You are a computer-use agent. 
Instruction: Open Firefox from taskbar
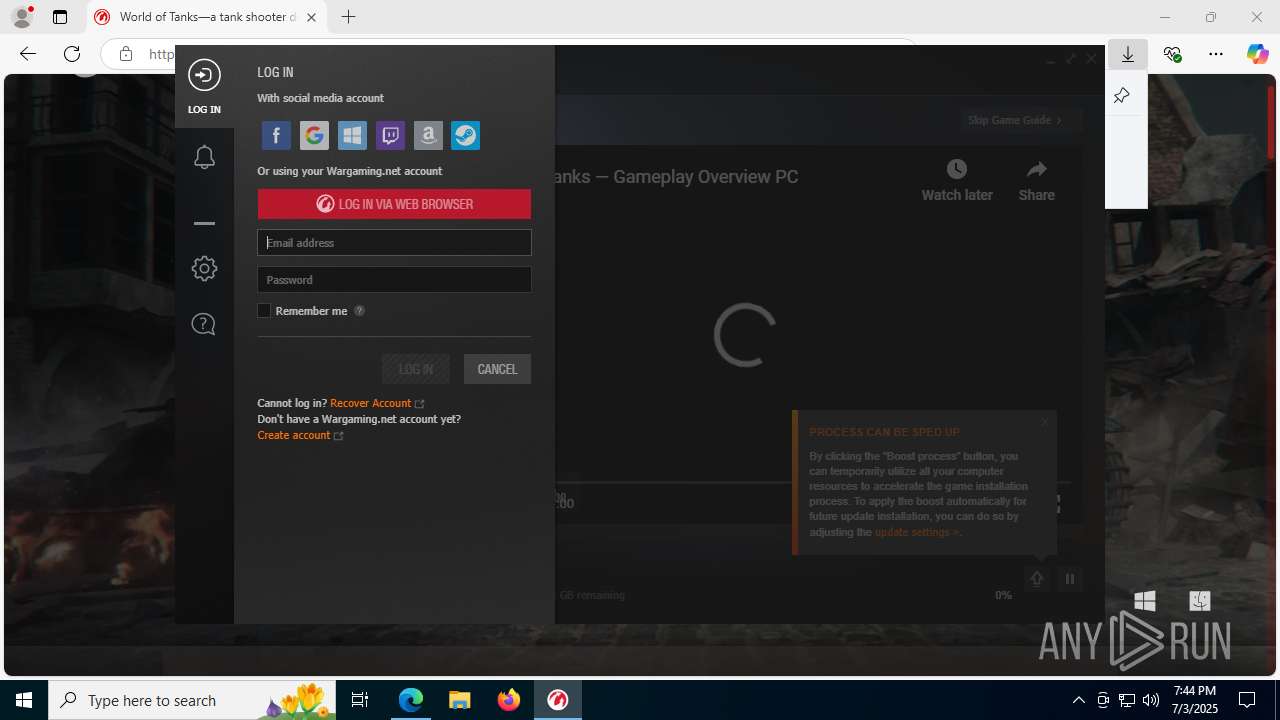(x=509, y=700)
